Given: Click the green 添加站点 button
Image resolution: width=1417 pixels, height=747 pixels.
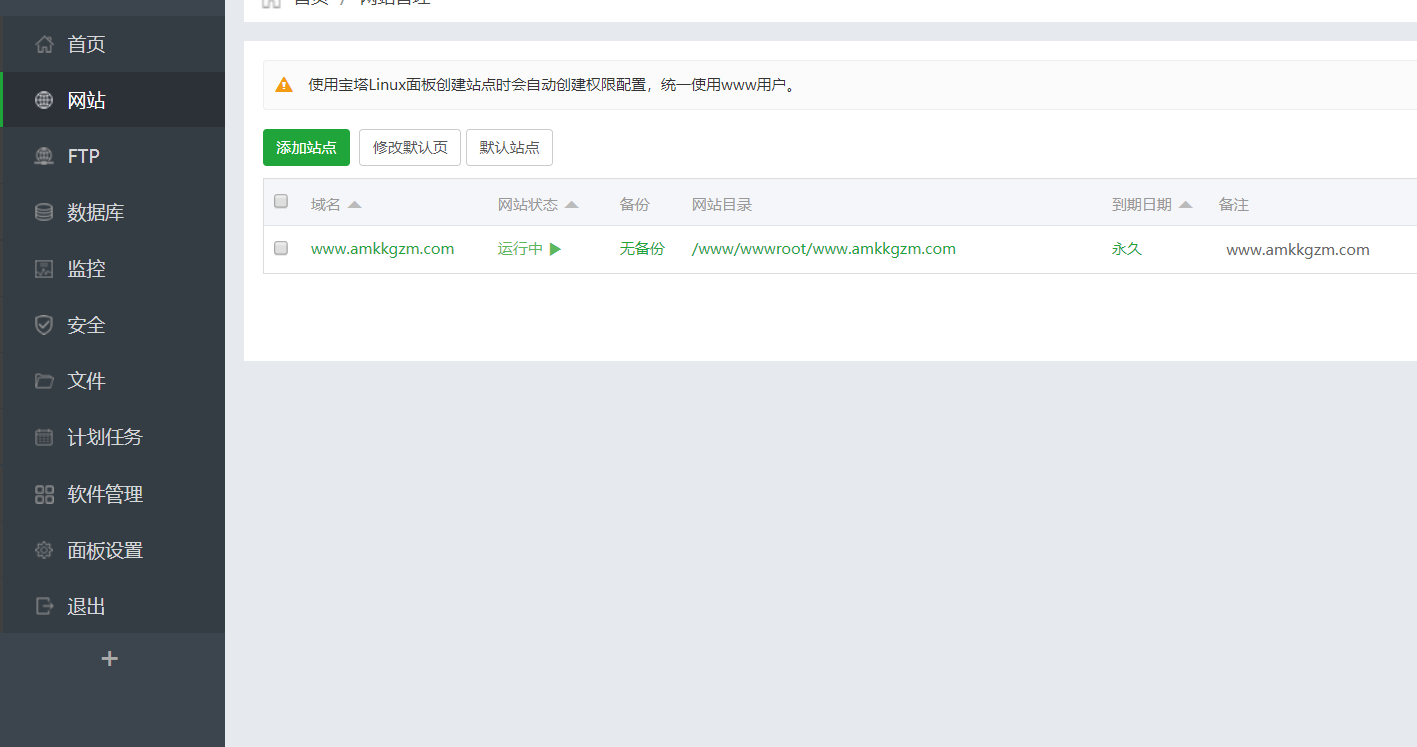Looking at the screenshot, I should coord(306,147).
